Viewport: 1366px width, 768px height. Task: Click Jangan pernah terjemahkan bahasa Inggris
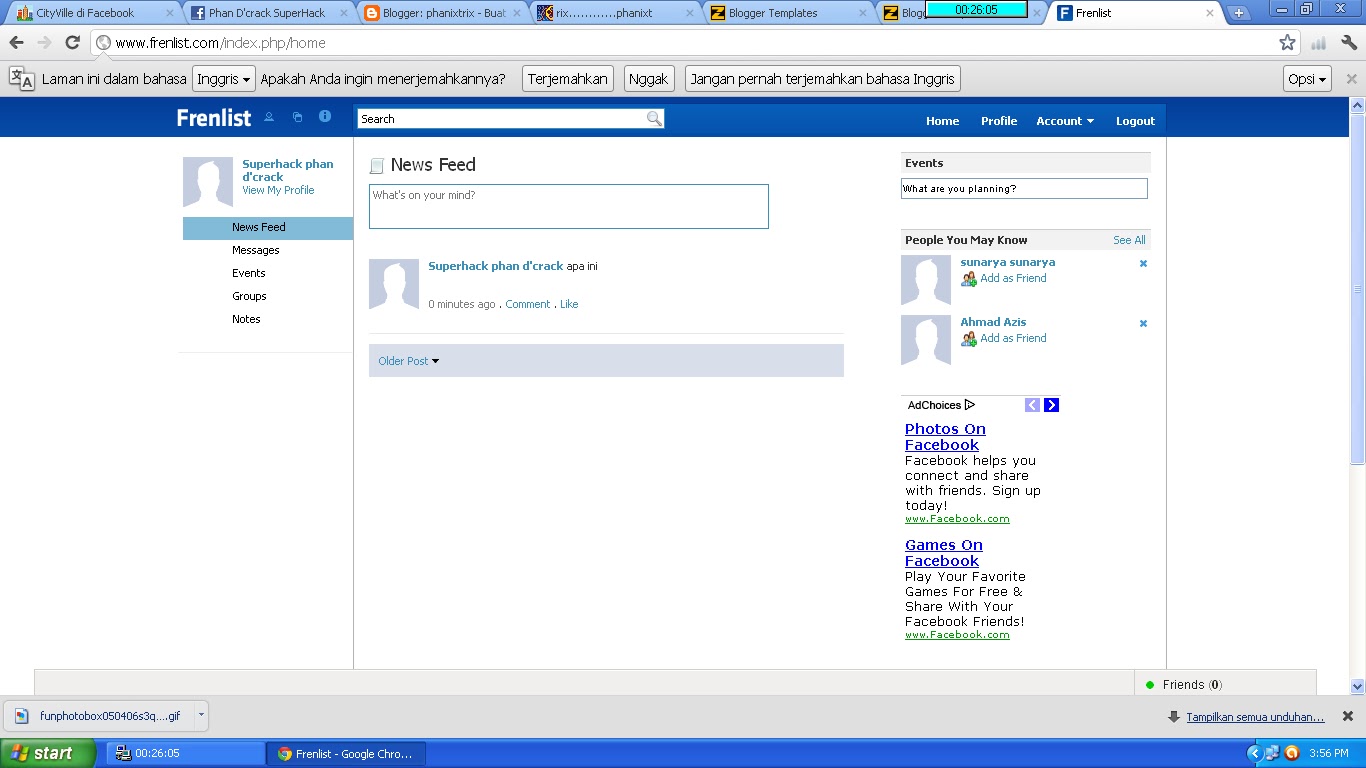pos(823,79)
